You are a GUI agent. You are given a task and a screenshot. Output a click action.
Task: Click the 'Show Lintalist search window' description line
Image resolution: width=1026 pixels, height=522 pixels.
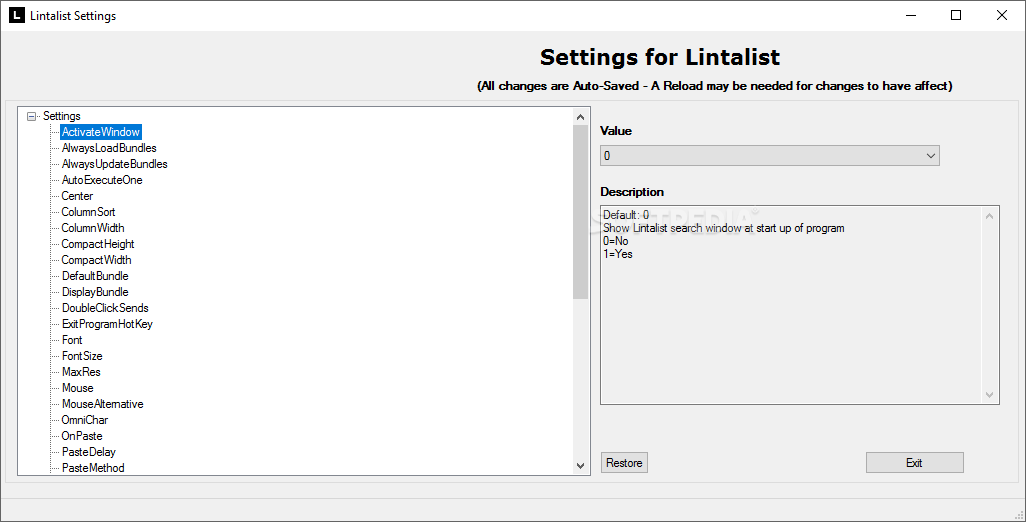tap(724, 228)
